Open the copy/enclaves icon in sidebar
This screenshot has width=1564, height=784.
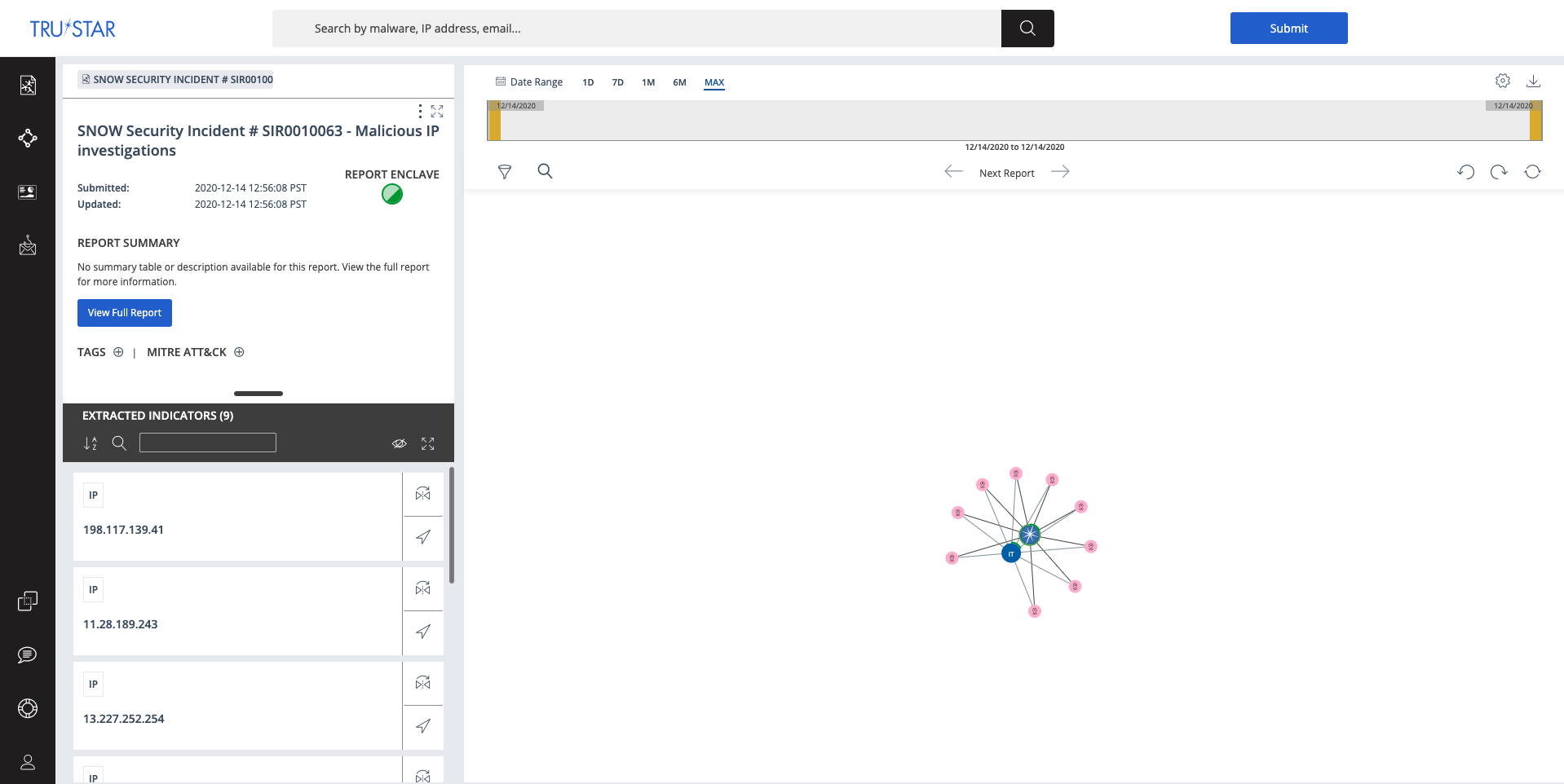coord(28,601)
